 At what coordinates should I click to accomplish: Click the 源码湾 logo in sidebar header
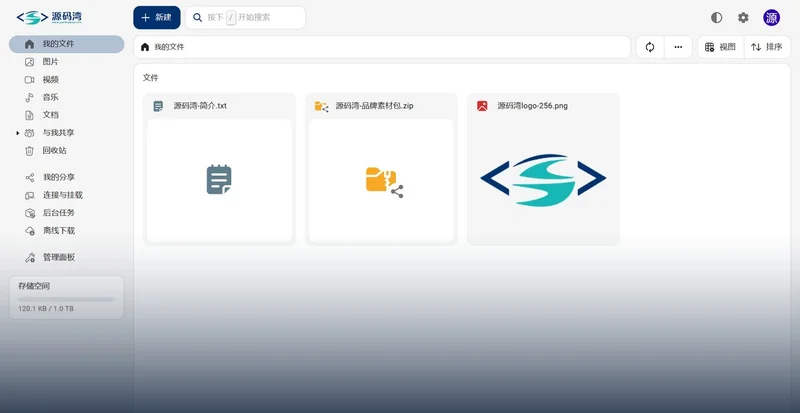point(49,17)
